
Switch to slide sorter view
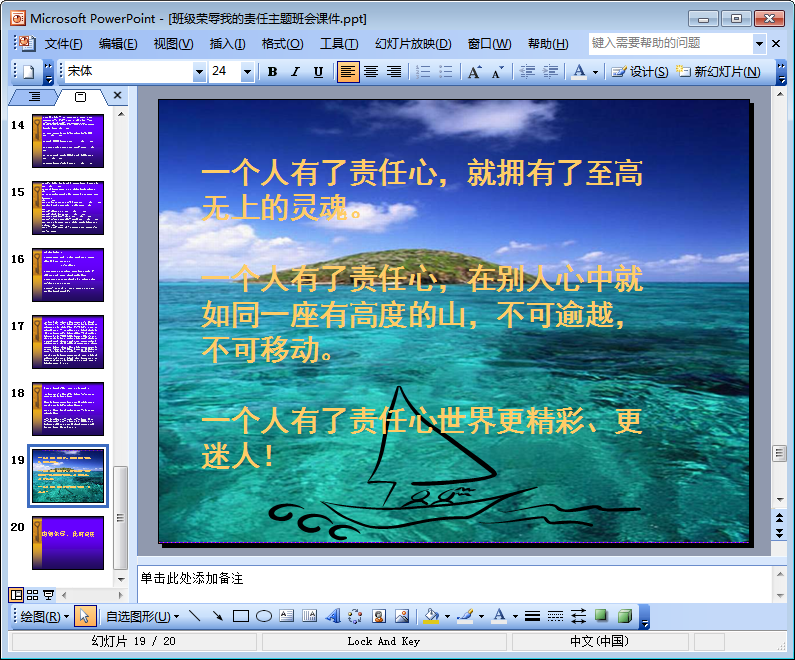[32, 595]
